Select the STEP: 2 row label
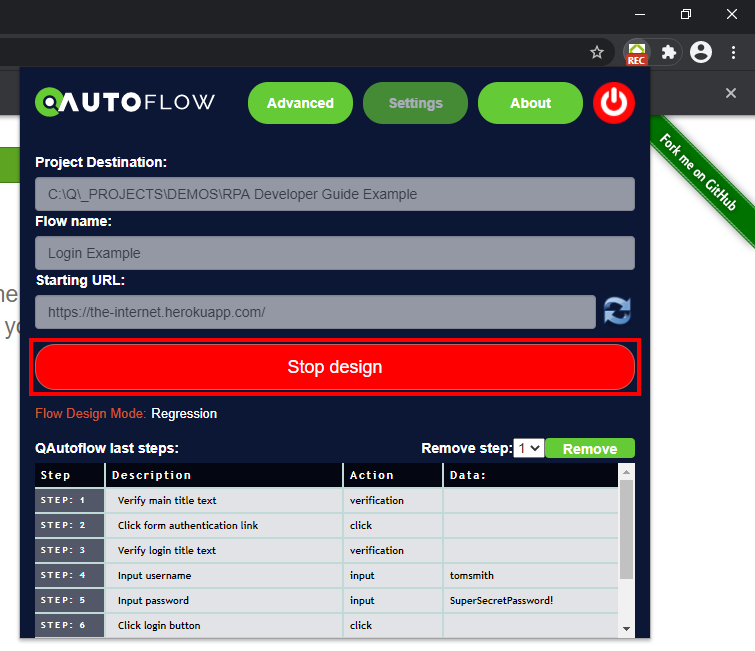Screen dimensions: 755x651 (70, 525)
